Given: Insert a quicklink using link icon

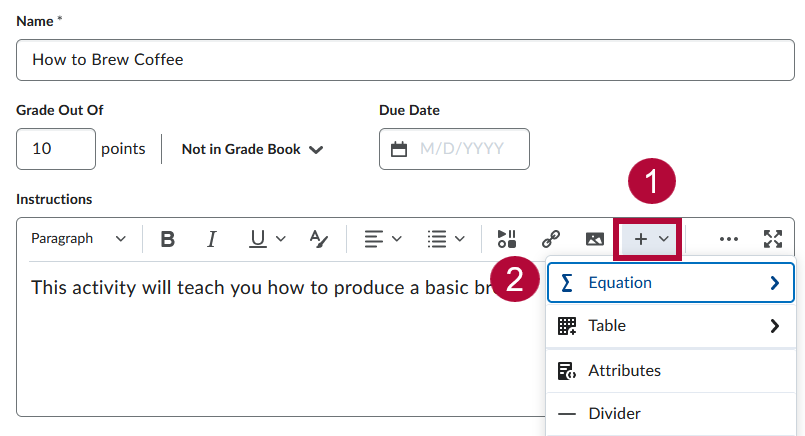Looking at the screenshot, I should point(550,239).
